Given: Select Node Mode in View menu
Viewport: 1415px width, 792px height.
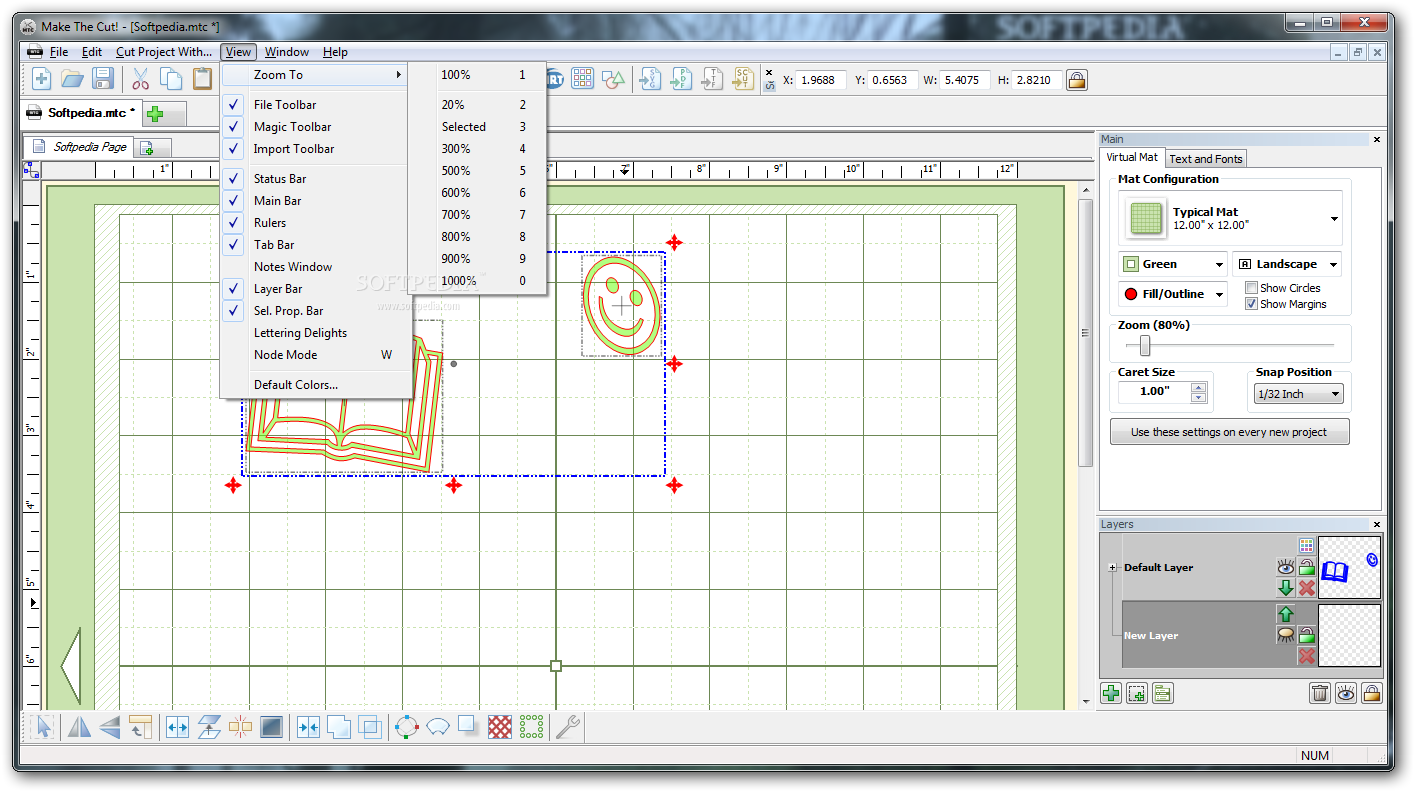Looking at the screenshot, I should pos(314,355).
